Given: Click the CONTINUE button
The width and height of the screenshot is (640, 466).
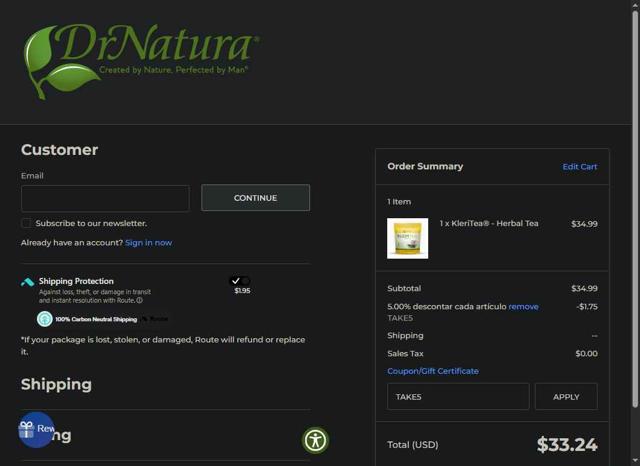Looking at the screenshot, I should (256, 198).
